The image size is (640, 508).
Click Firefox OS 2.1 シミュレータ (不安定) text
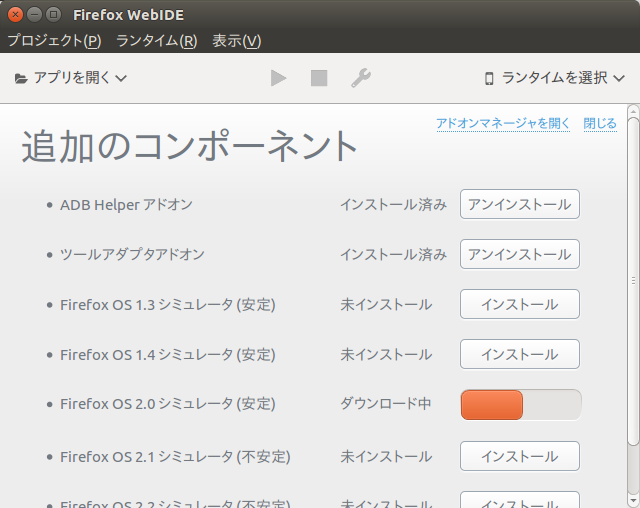(x=175, y=457)
